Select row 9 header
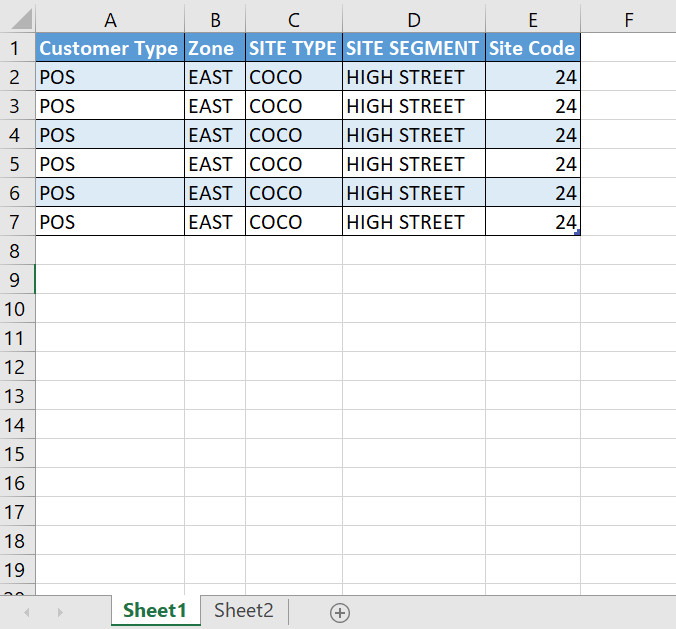Viewport: 676px width, 629px height. (17, 279)
